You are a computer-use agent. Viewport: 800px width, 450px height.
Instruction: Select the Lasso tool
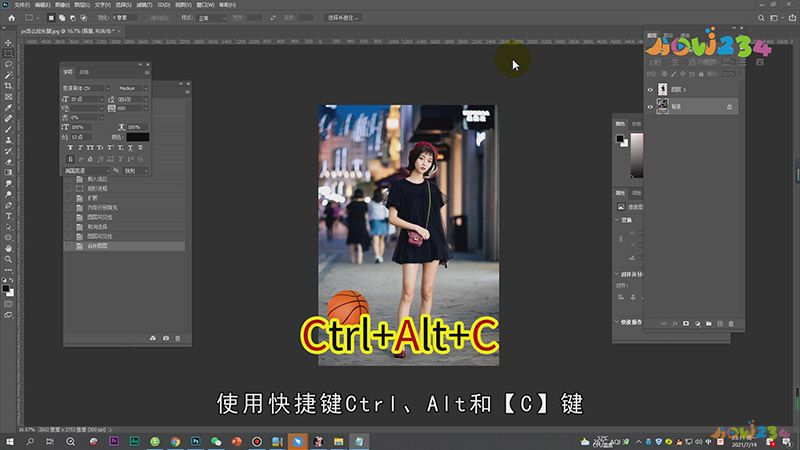[x=8, y=64]
